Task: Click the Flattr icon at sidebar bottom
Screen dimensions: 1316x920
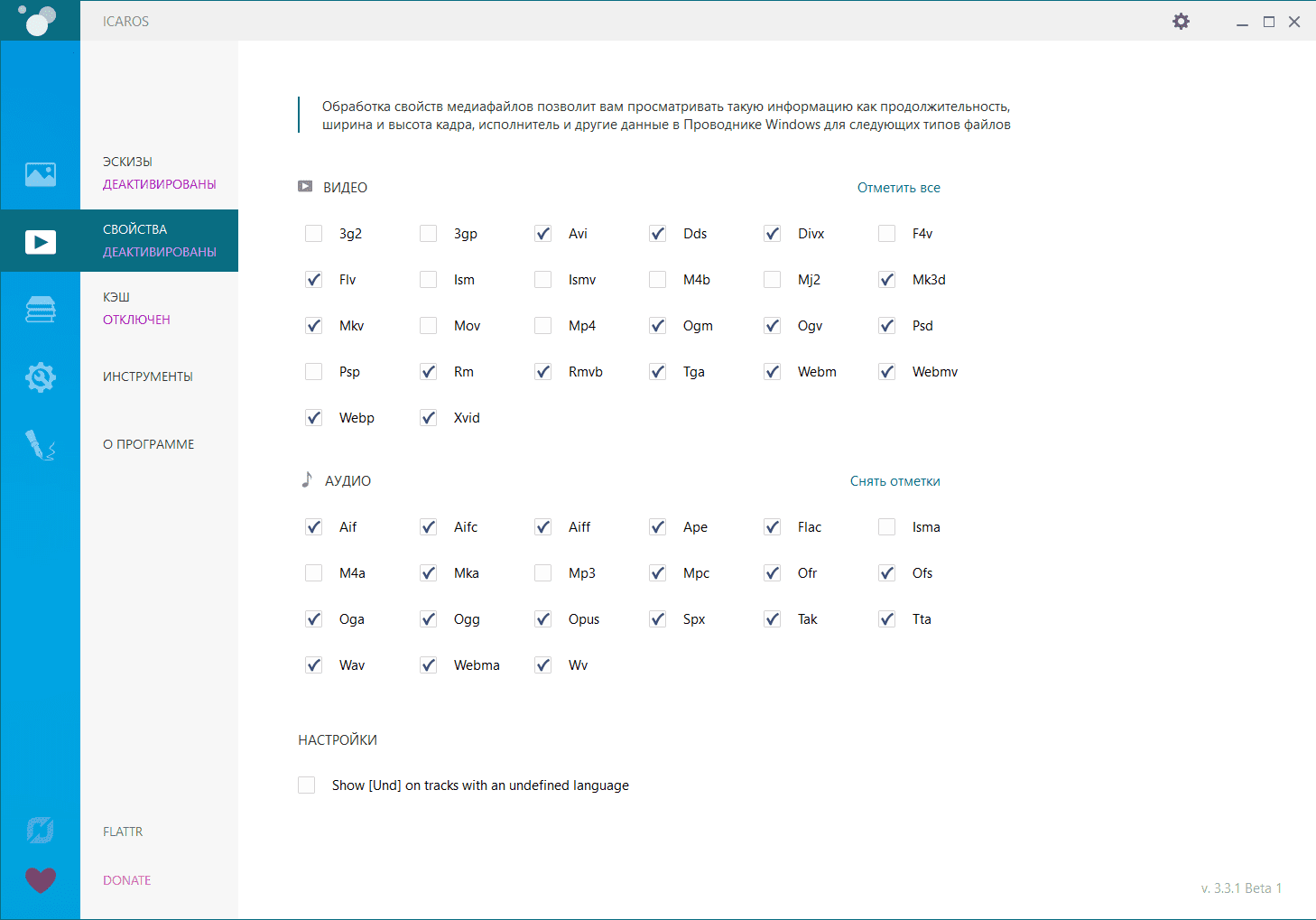Action: pyautogui.click(x=41, y=831)
